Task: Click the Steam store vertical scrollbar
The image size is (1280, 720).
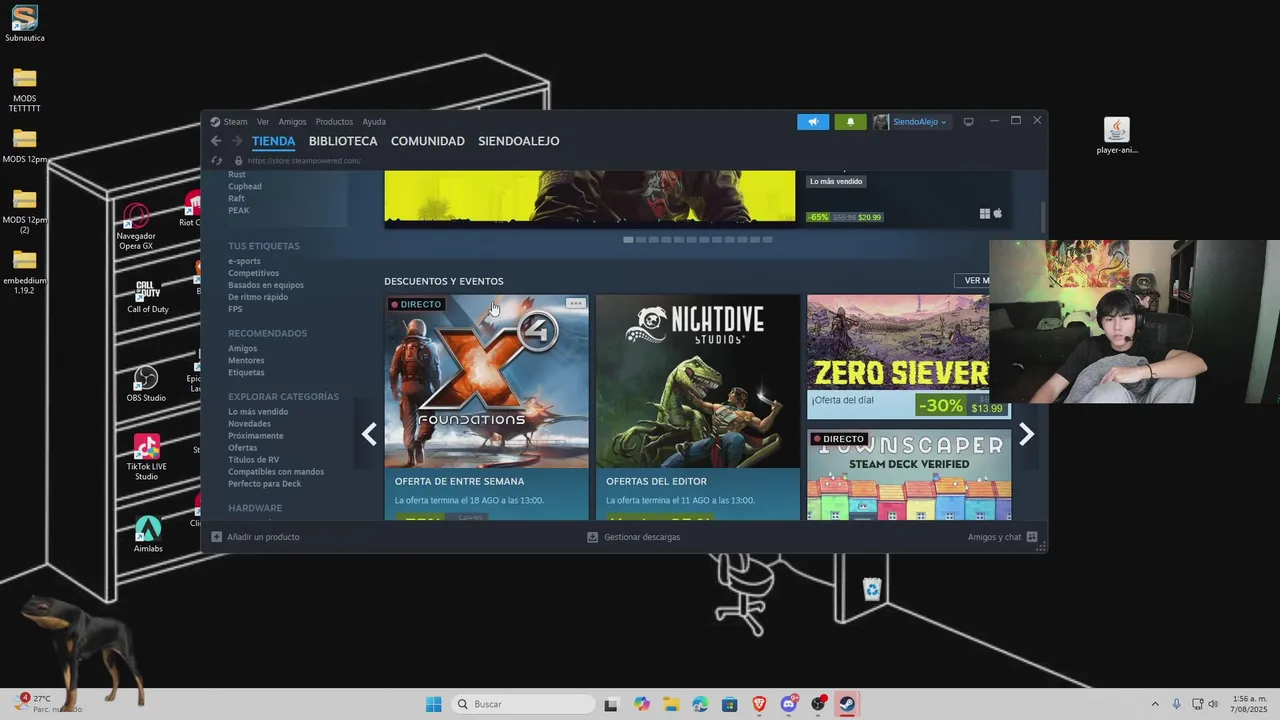Action: 1044,216
